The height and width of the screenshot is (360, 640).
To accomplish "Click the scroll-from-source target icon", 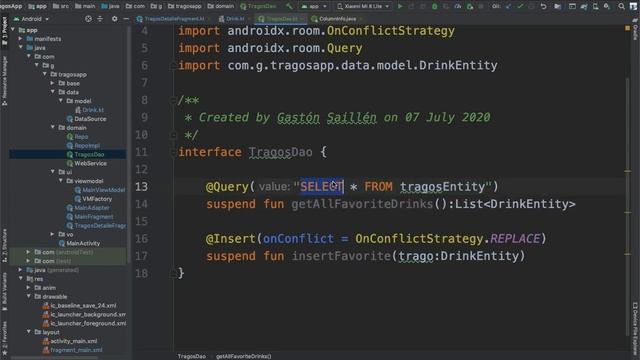I will click(x=88, y=19).
